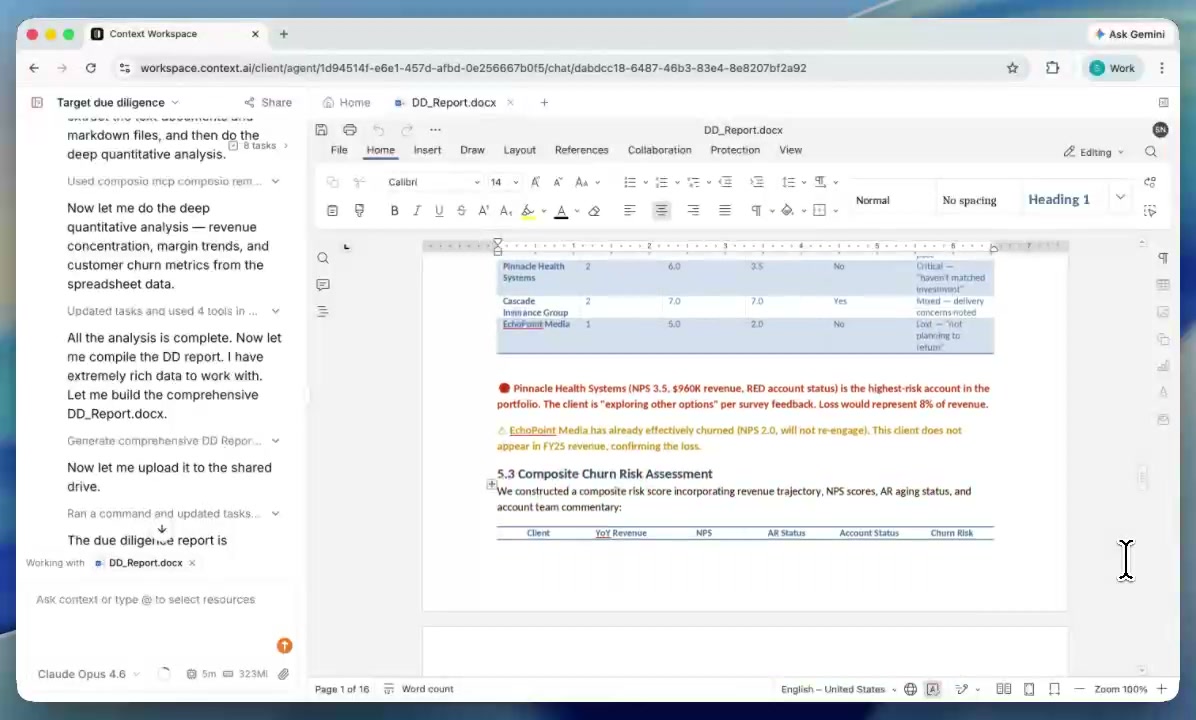
Task: Open the Editing mode dropdown
Action: point(1095,152)
